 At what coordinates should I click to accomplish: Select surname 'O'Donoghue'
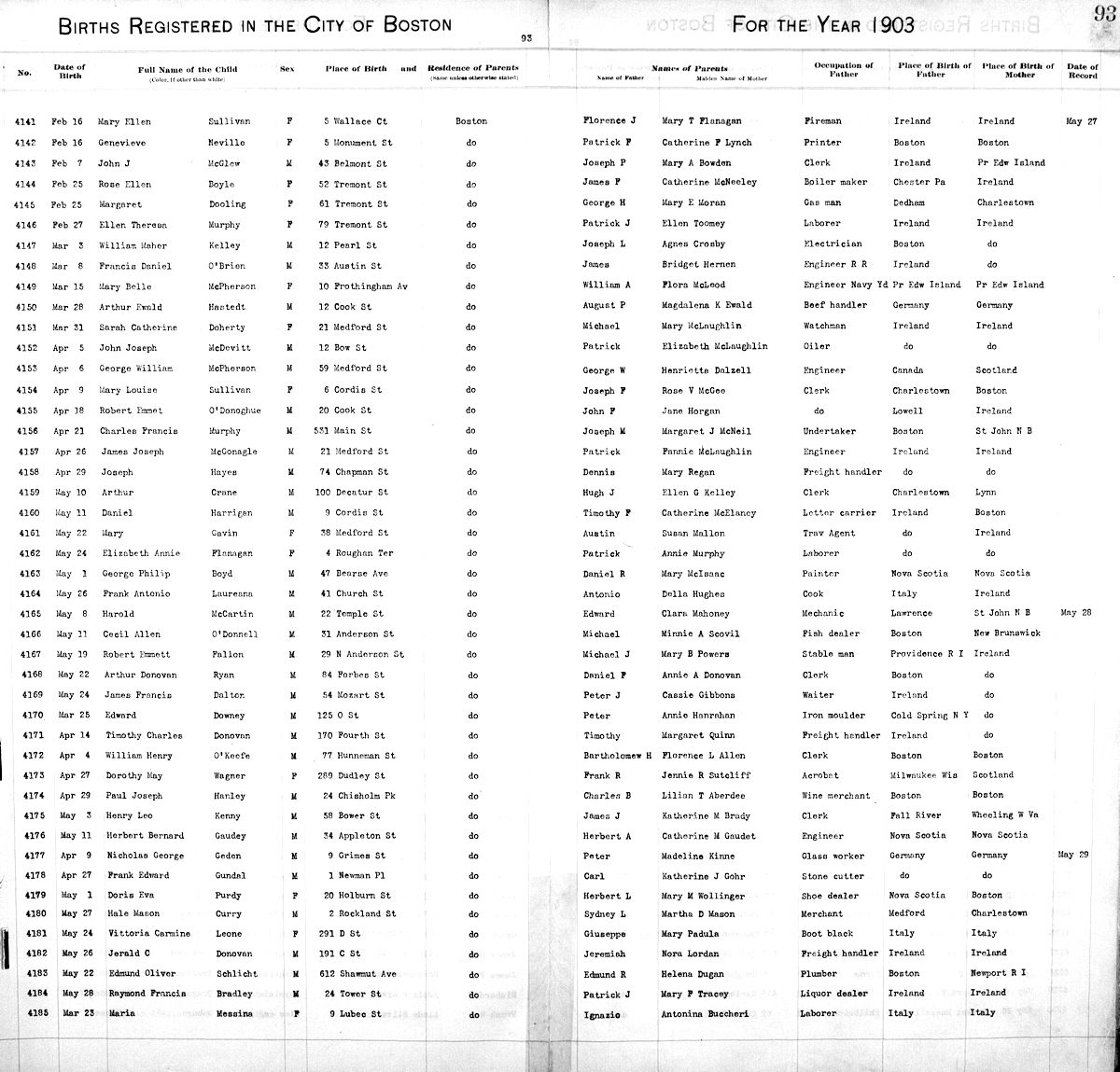click(x=236, y=411)
